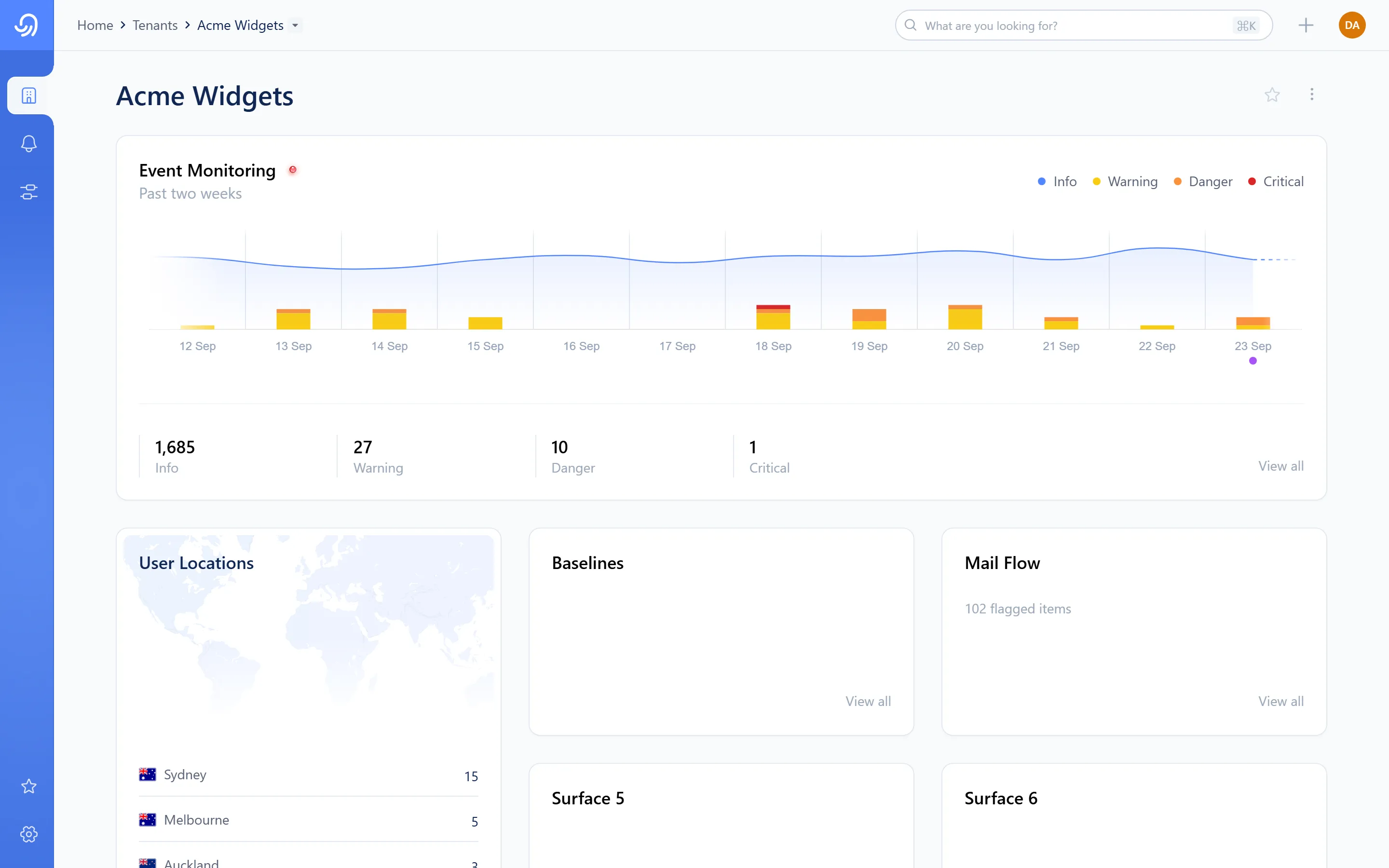Click the app logo in sidebar

pyautogui.click(x=27, y=25)
